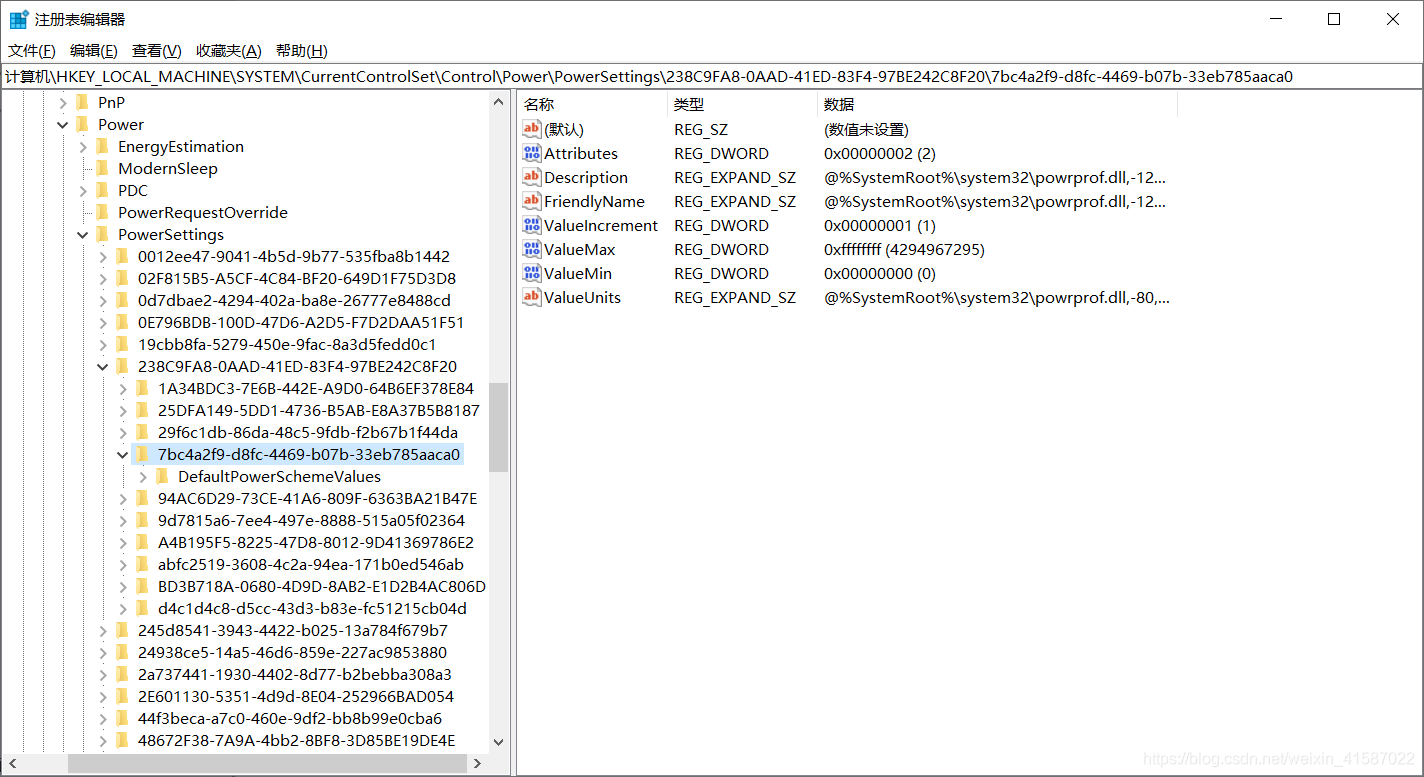This screenshot has width=1424, height=777.
Task: Click the 0d7dbae2-4294-402a folder icon
Action: click(x=123, y=300)
